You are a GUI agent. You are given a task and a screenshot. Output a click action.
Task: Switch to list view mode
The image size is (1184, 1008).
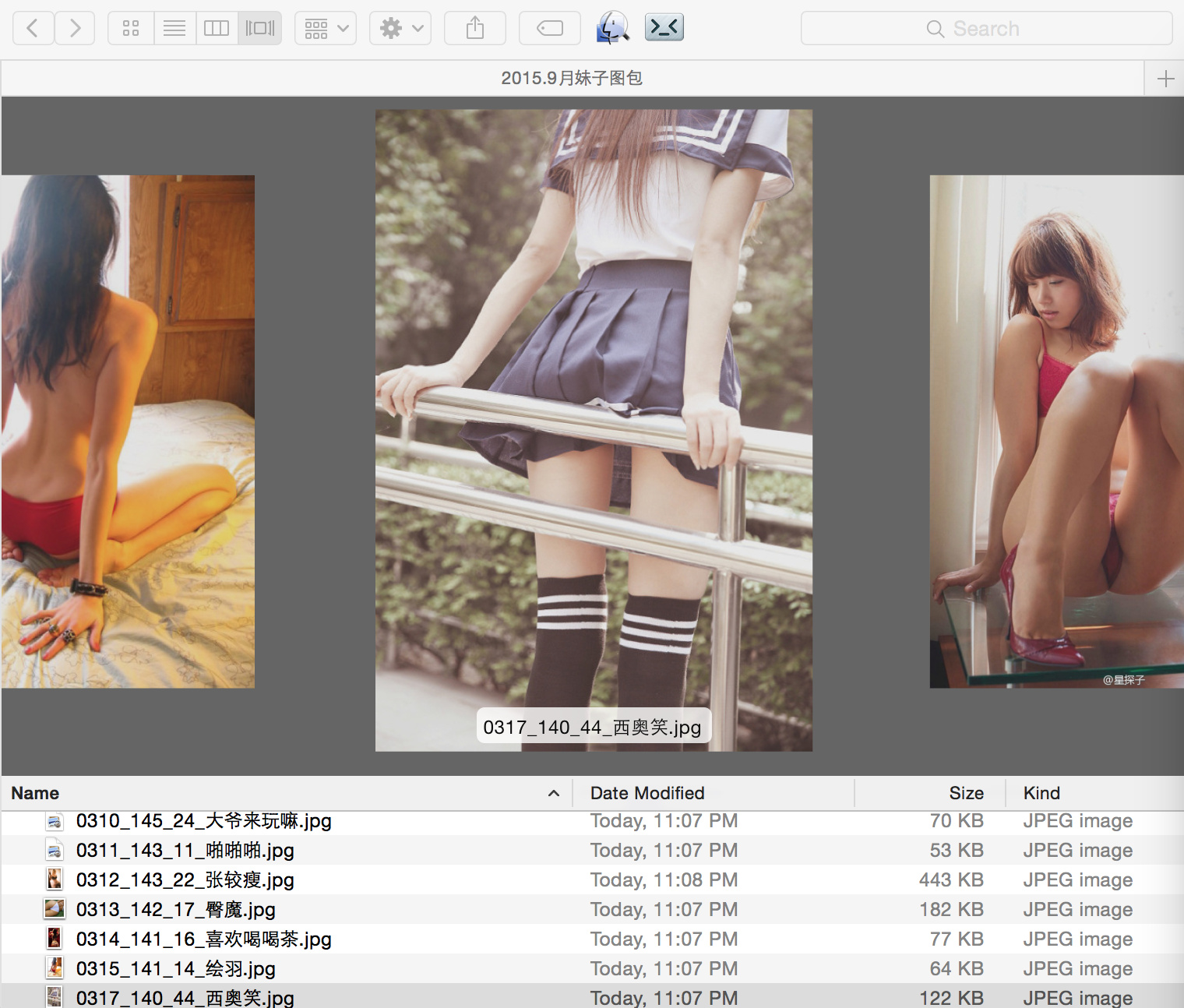pos(174,29)
